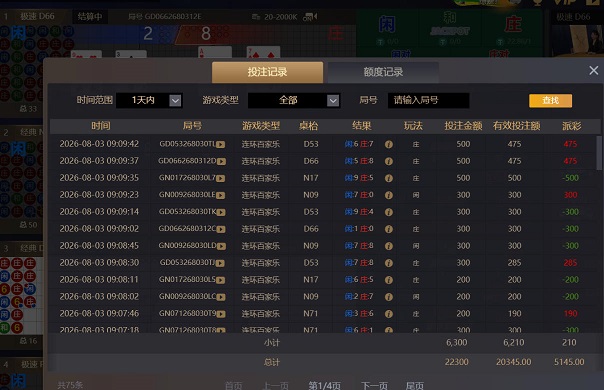Play replay for round GN009268030LC
Viewport: 604px width, 390px height.
click(221, 297)
